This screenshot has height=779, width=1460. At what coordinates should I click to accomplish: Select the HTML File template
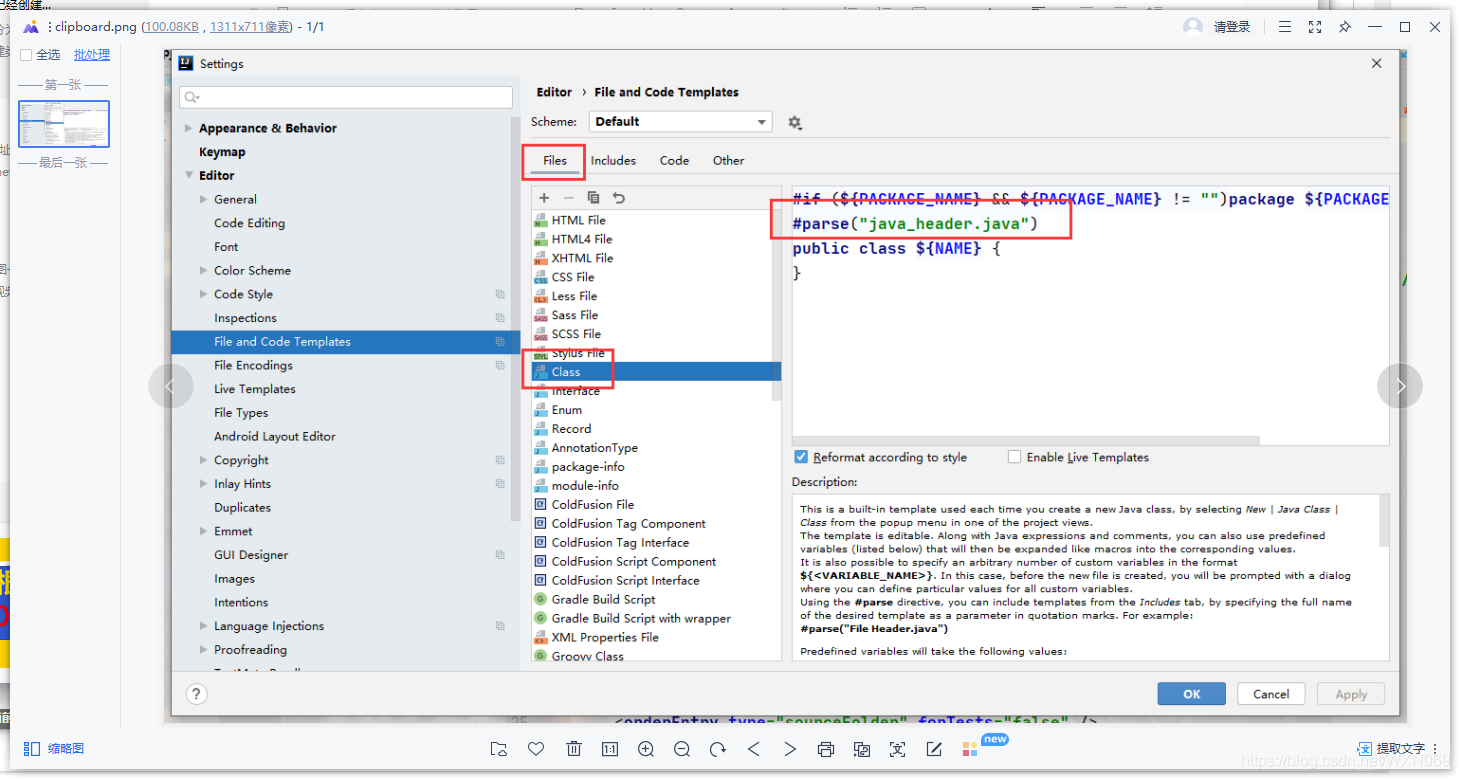(x=578, y=220)
